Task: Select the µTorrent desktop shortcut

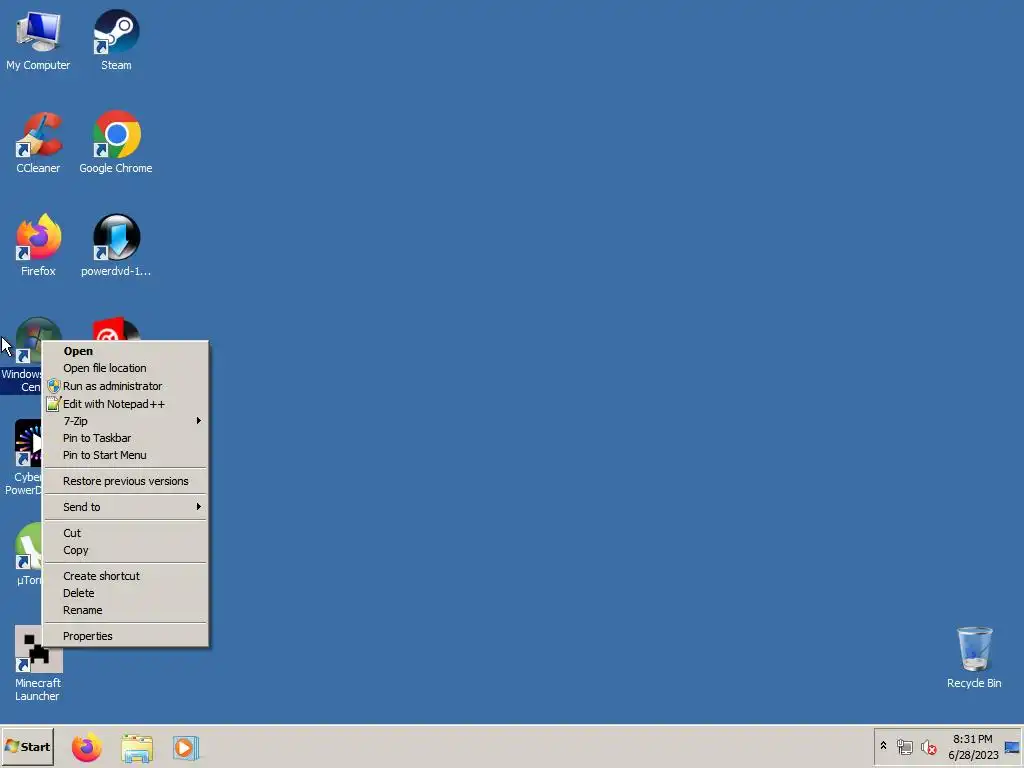Action: pos(27,554)
